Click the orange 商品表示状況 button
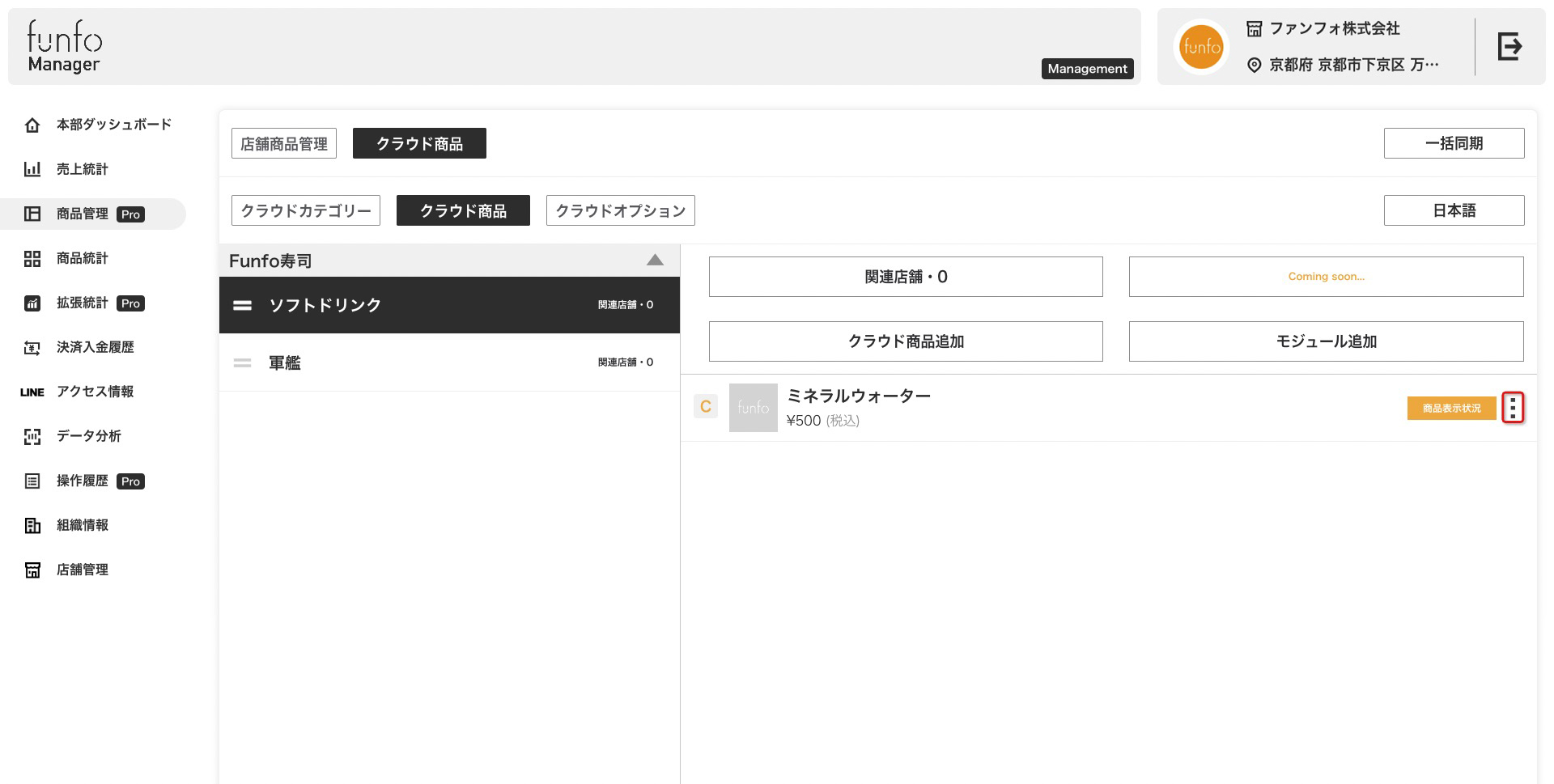 [x=1451, y=408]
